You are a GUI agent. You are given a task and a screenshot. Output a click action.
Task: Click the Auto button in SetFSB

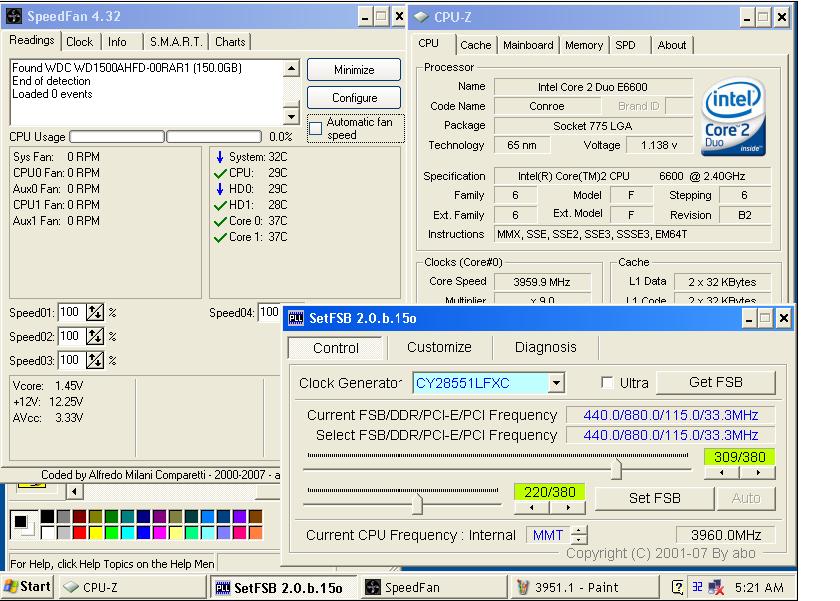746,498
